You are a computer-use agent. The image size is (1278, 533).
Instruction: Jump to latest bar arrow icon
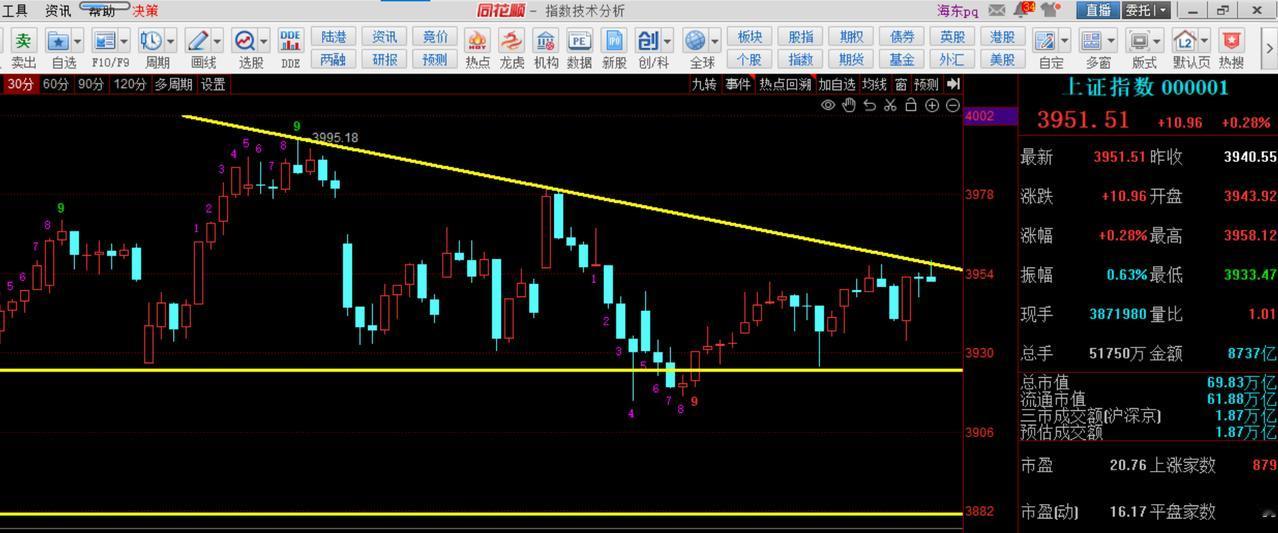(x=953, y=84)
